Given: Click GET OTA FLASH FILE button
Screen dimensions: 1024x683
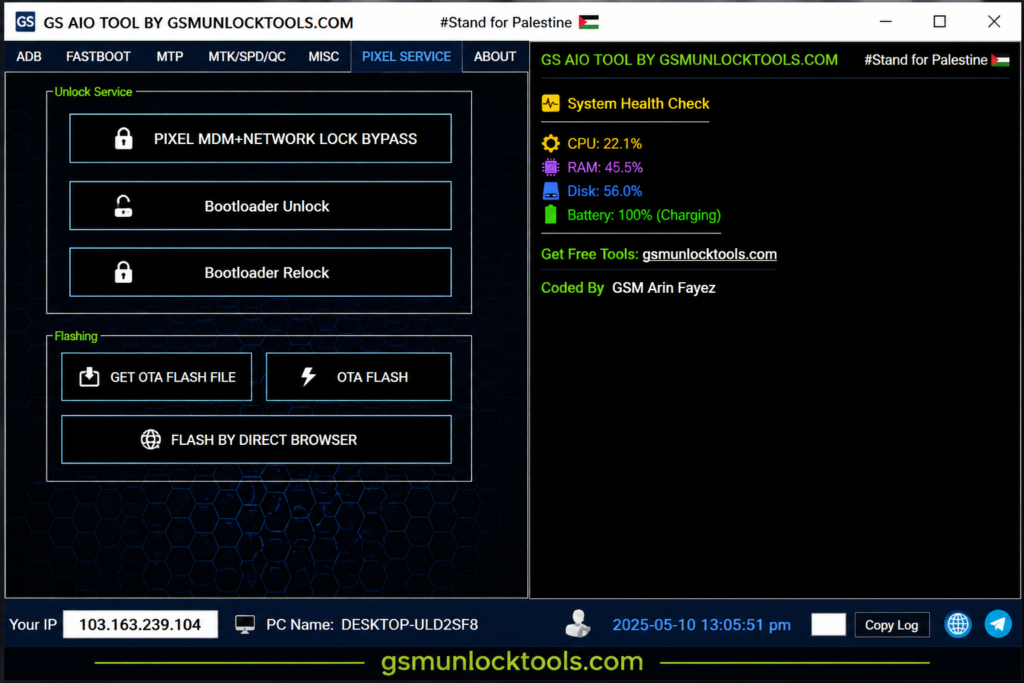Looking at the screenshot, I should click(x=157, y=377).
